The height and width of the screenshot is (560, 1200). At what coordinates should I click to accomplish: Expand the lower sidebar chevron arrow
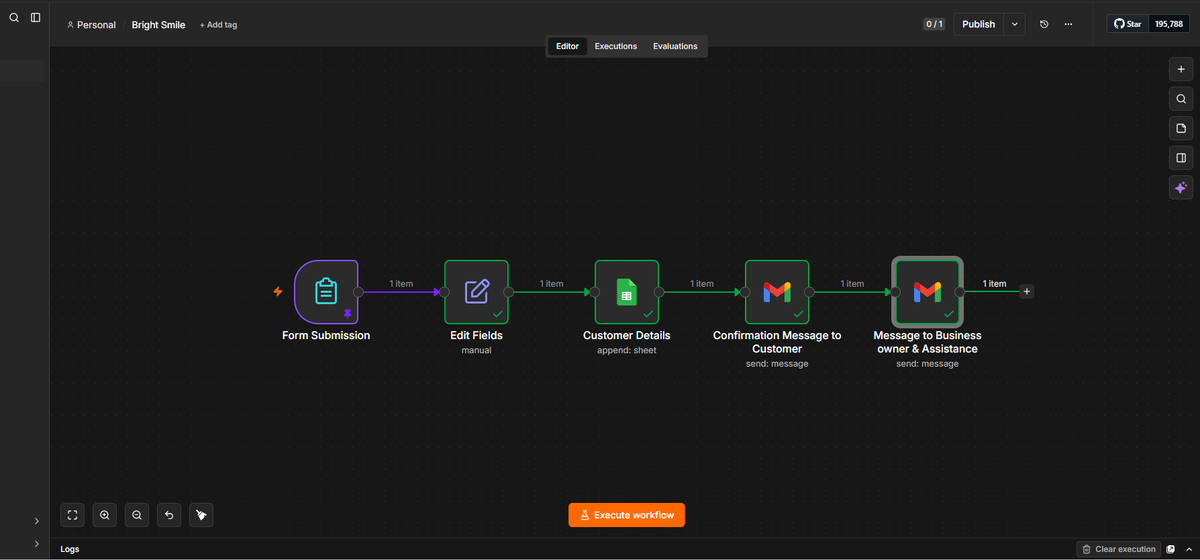click(36, 544)
